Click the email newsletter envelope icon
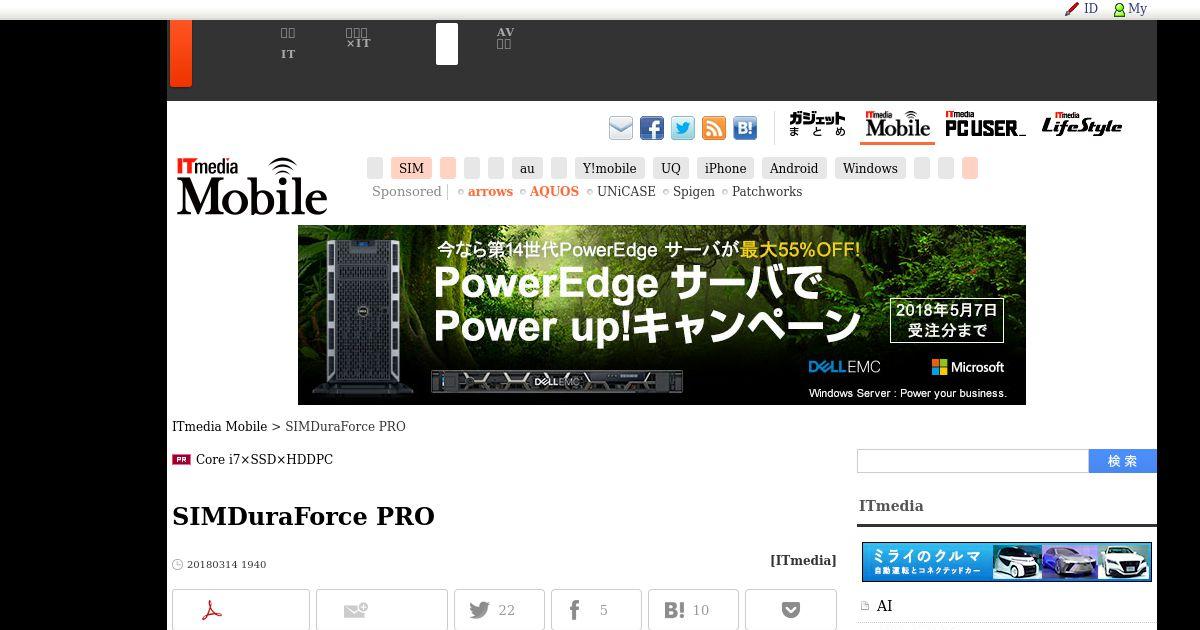The width and height of the screenshot is (1200, 630). pos(621,128)
